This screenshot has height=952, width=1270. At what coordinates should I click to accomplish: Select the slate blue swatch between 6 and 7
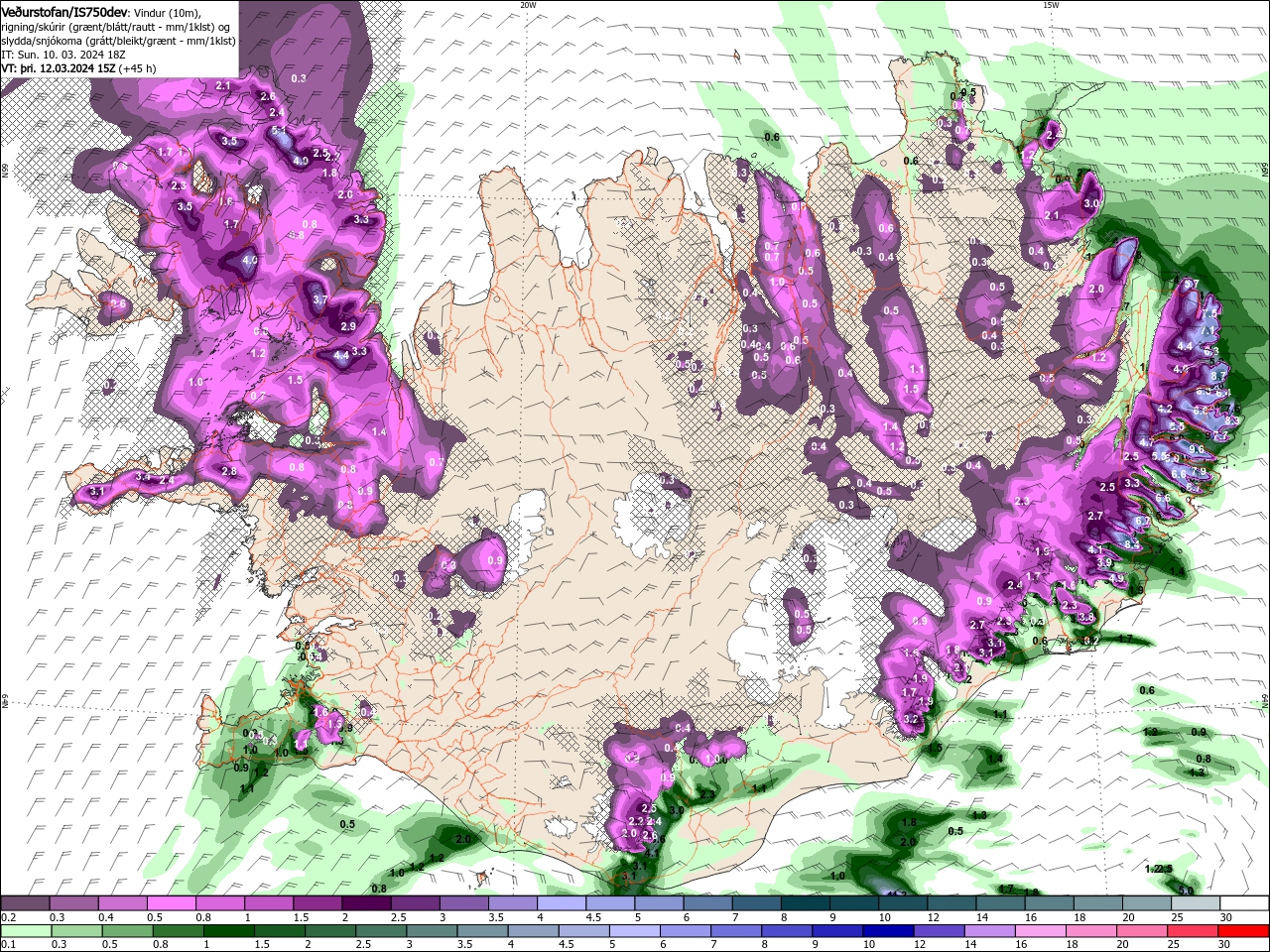(x=708, y=902)
